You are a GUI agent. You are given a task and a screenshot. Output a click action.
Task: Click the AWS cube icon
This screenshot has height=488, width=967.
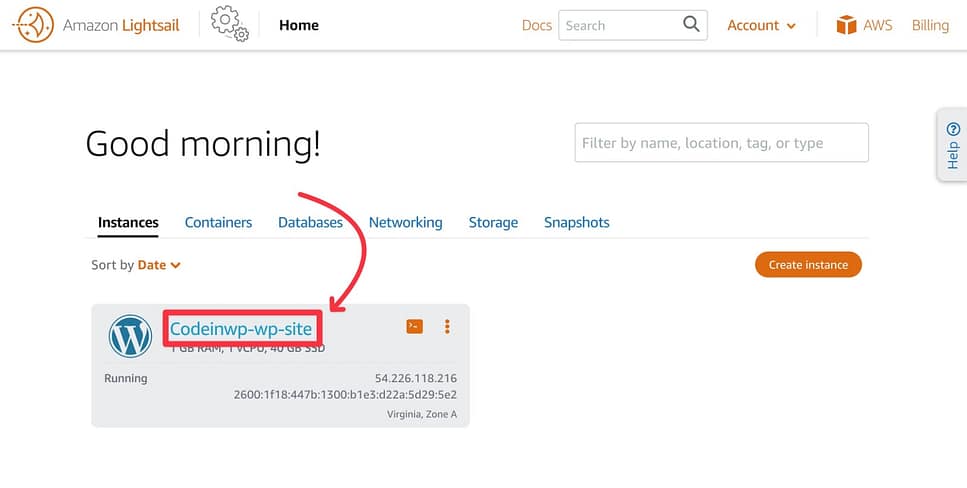tap(847, 25)
